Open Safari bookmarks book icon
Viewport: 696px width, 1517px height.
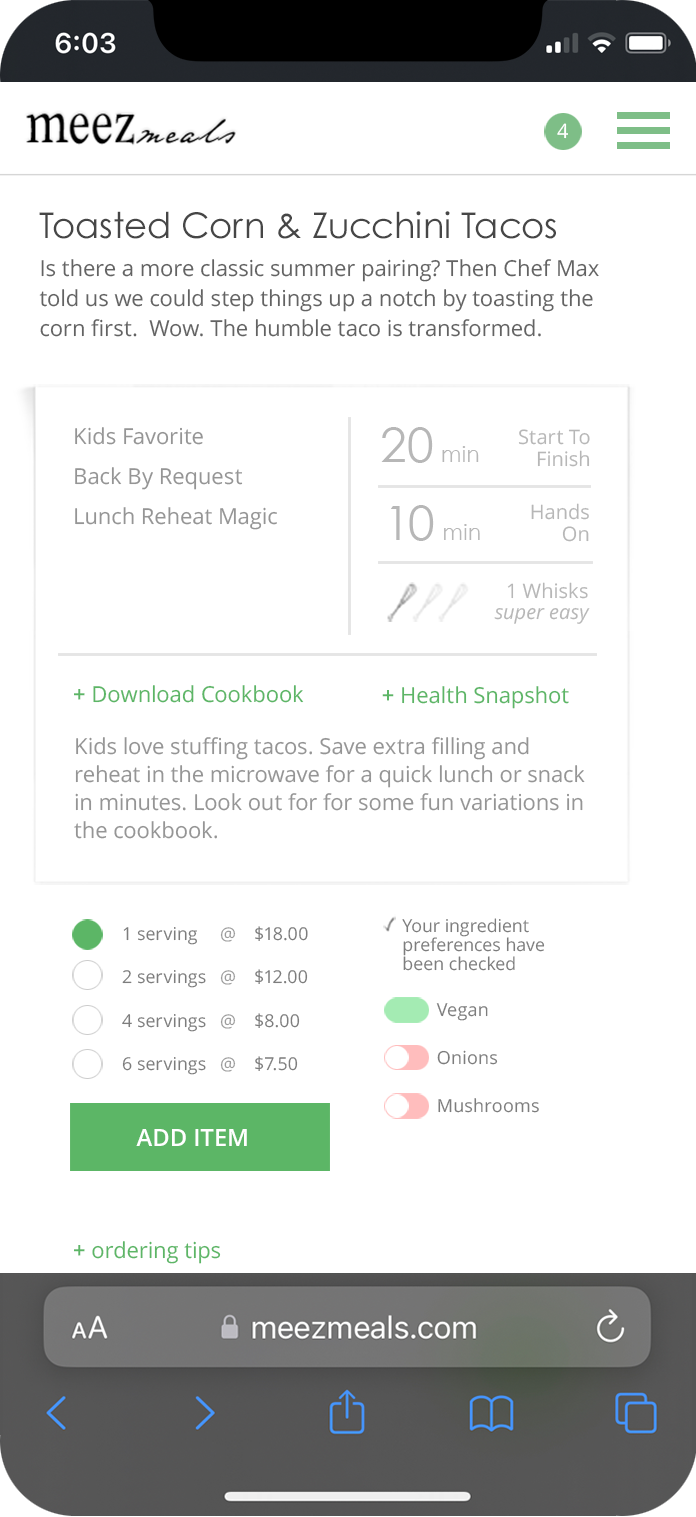click(491, 1413)
